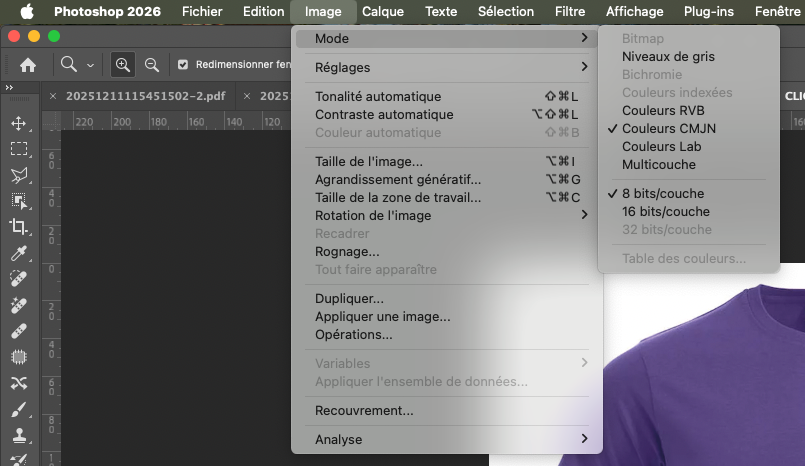Open Taille de l'image dialog
Viewport: 805px width, 466px height.
point(447,162)
